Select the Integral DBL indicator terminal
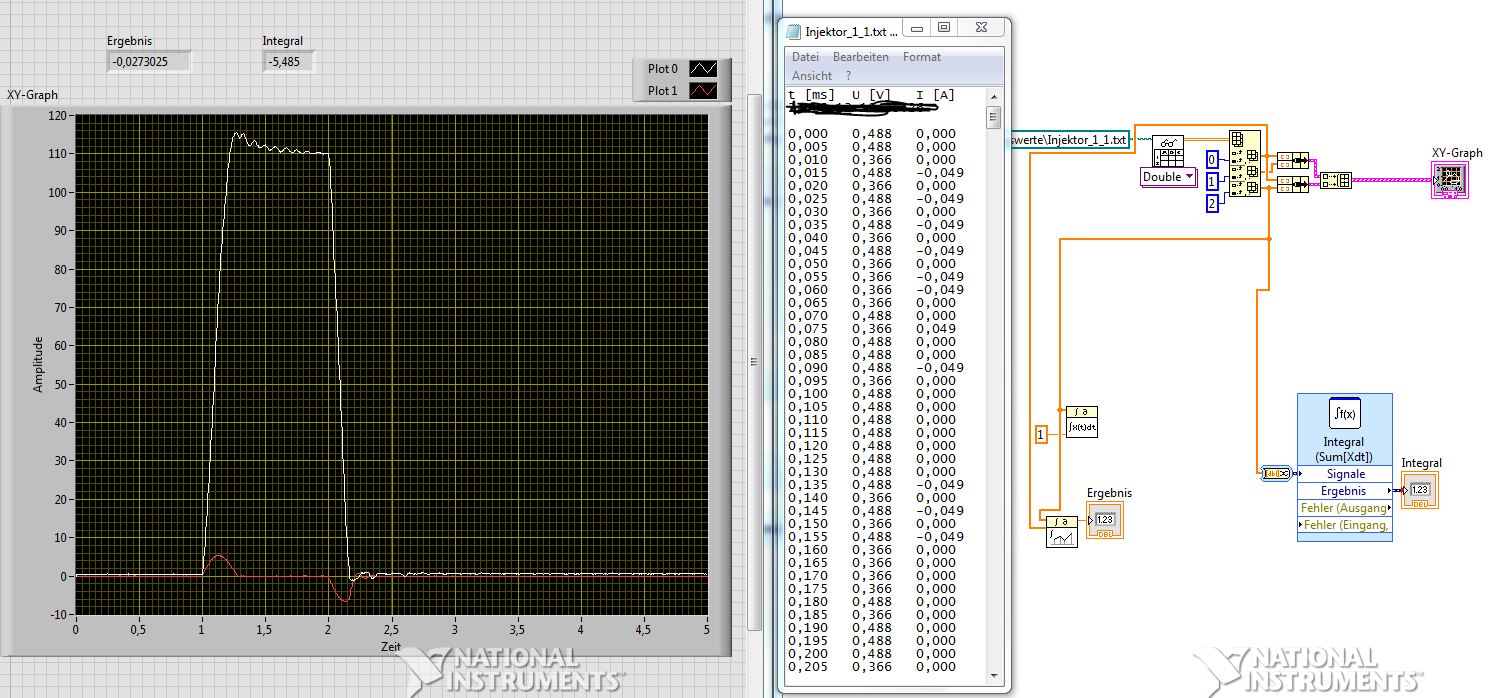This screenshot has height=698, width=1496. [1419, 489]
